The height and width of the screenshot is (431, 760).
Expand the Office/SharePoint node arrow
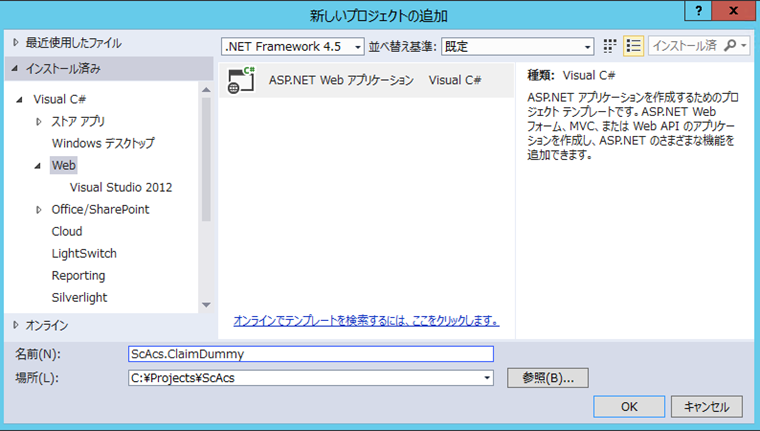(x=39, y=209)
